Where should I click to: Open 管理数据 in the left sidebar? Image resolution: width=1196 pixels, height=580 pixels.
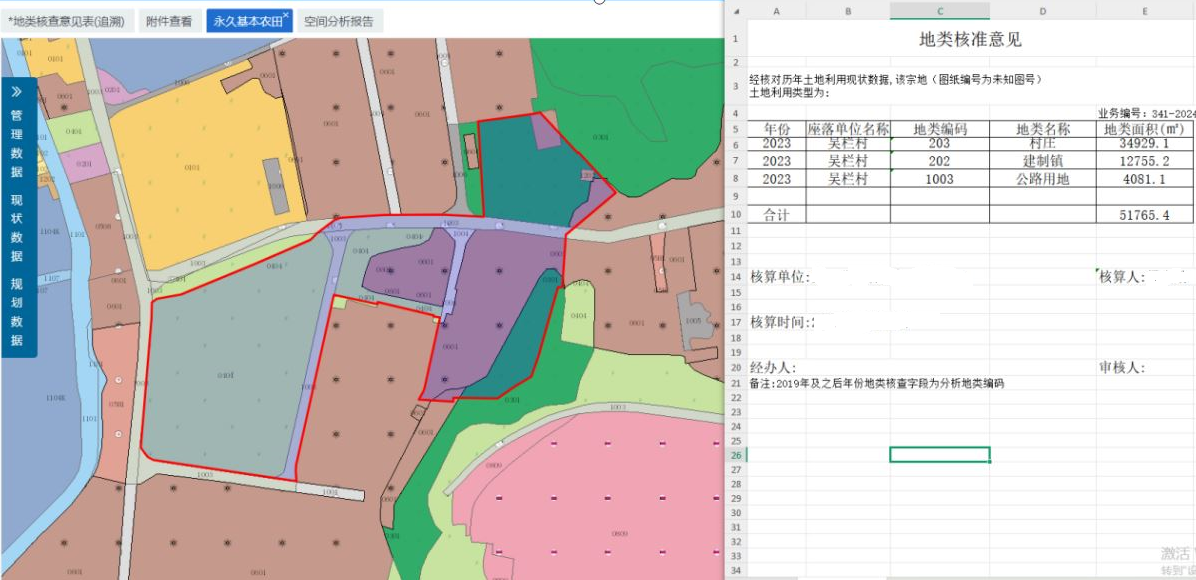[x=17, y=144]
